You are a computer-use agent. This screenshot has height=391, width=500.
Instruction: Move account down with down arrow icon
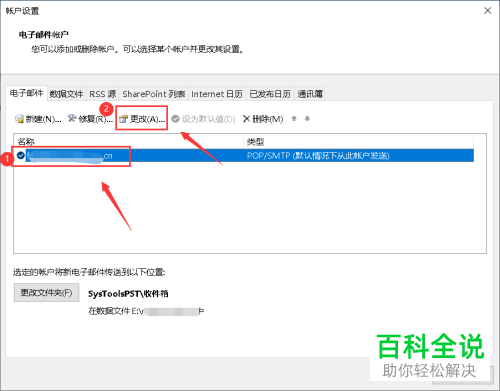click(307, 118)
